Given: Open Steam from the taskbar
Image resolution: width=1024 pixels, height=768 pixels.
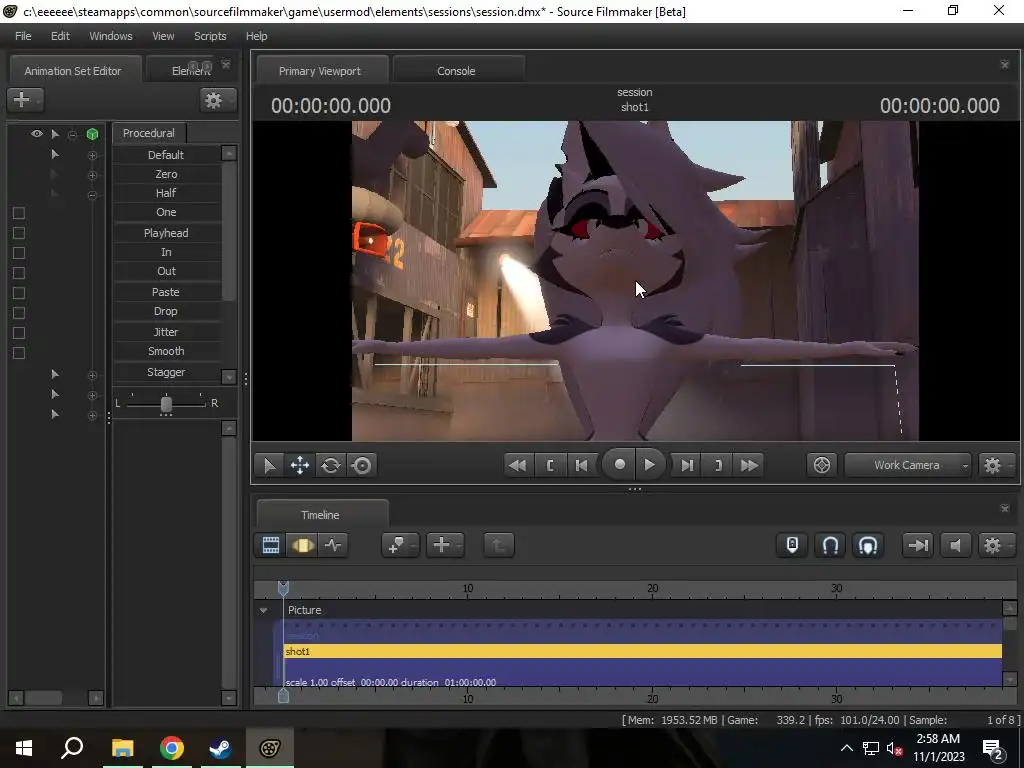Looking at the screenshot, I should pos(220,748).
